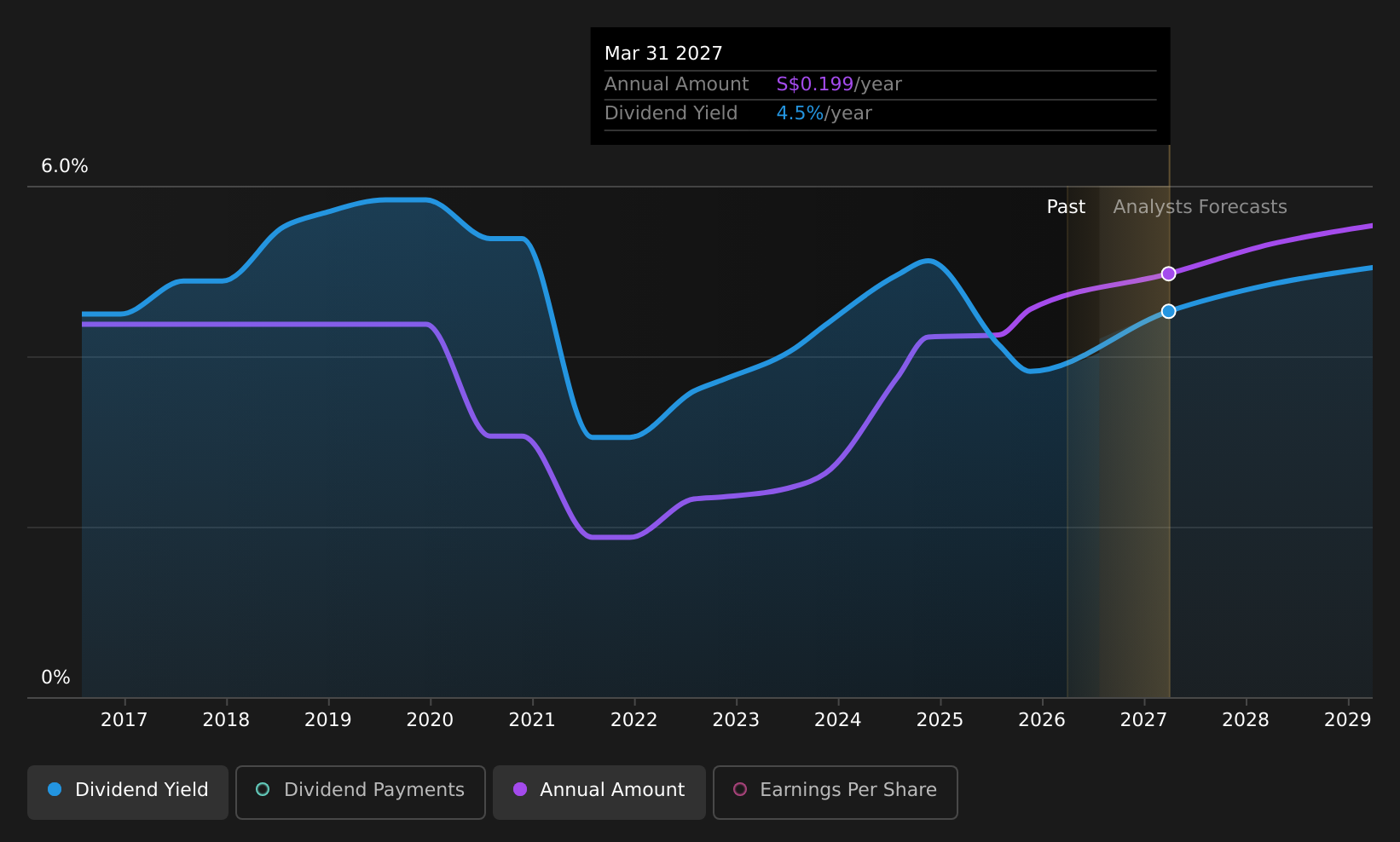Click the Dividend Yield tooltip row label
This screenshot has height=842, width=1400.
(x=671, y=113)
